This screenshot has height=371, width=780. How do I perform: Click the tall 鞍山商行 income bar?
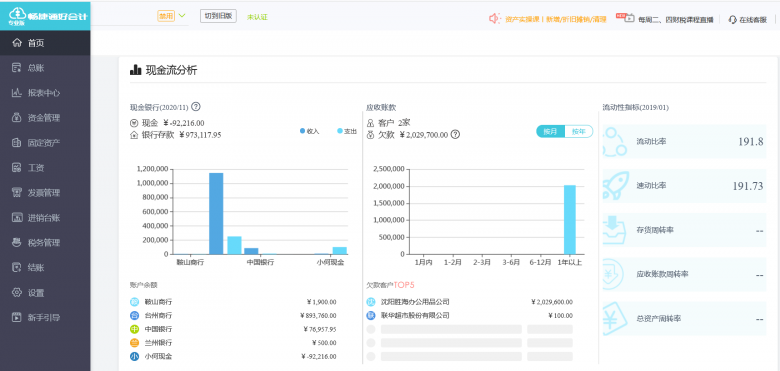click(x=216, y=213)
